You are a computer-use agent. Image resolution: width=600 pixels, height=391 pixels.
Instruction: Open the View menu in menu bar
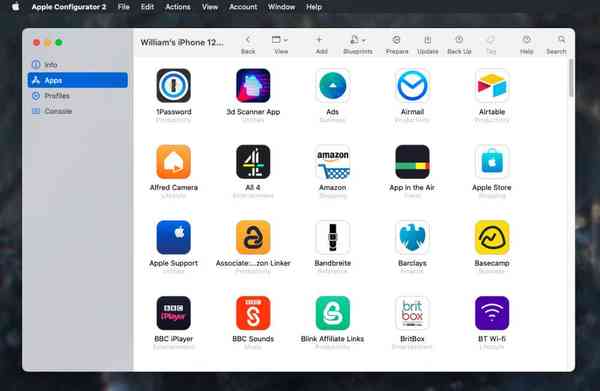(x=210, y=7)
